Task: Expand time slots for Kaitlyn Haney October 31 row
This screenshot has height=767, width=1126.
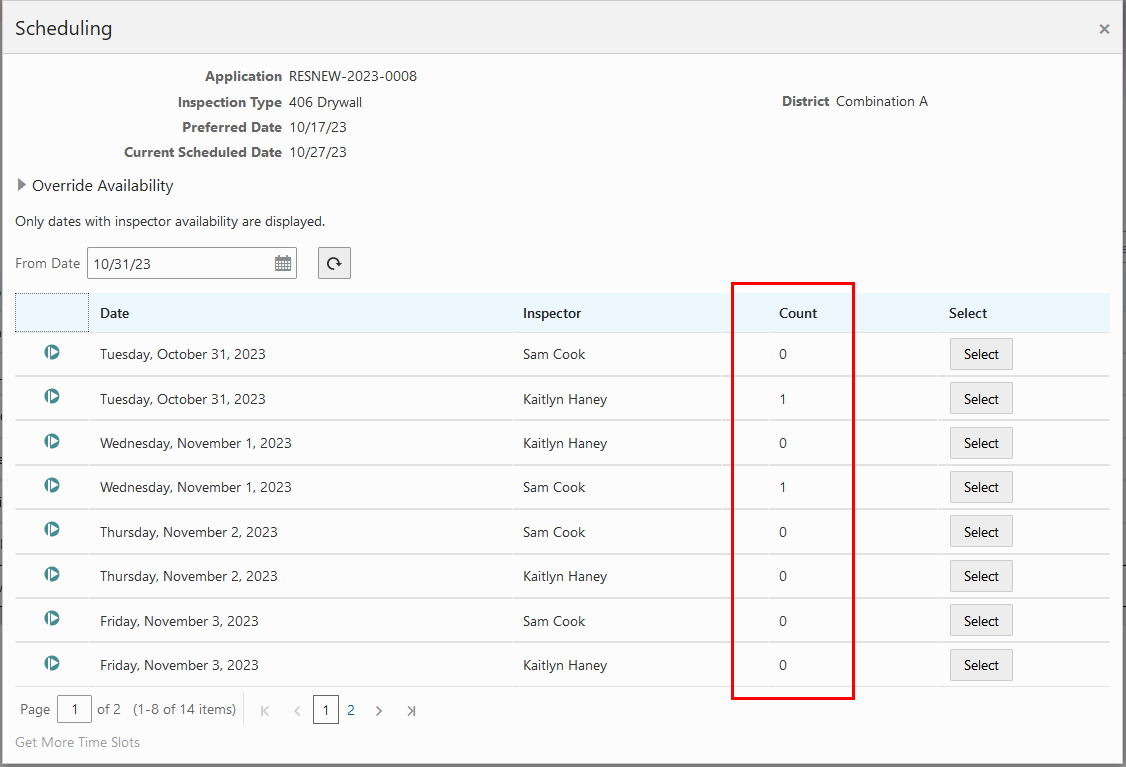Action: pyautogui.click(x=52, y=396)
